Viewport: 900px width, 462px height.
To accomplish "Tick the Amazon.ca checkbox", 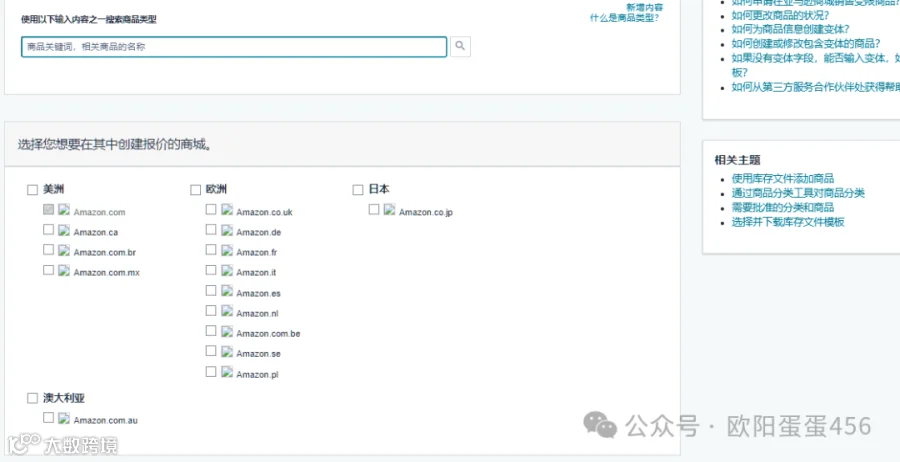I will [x=48, y=230].
